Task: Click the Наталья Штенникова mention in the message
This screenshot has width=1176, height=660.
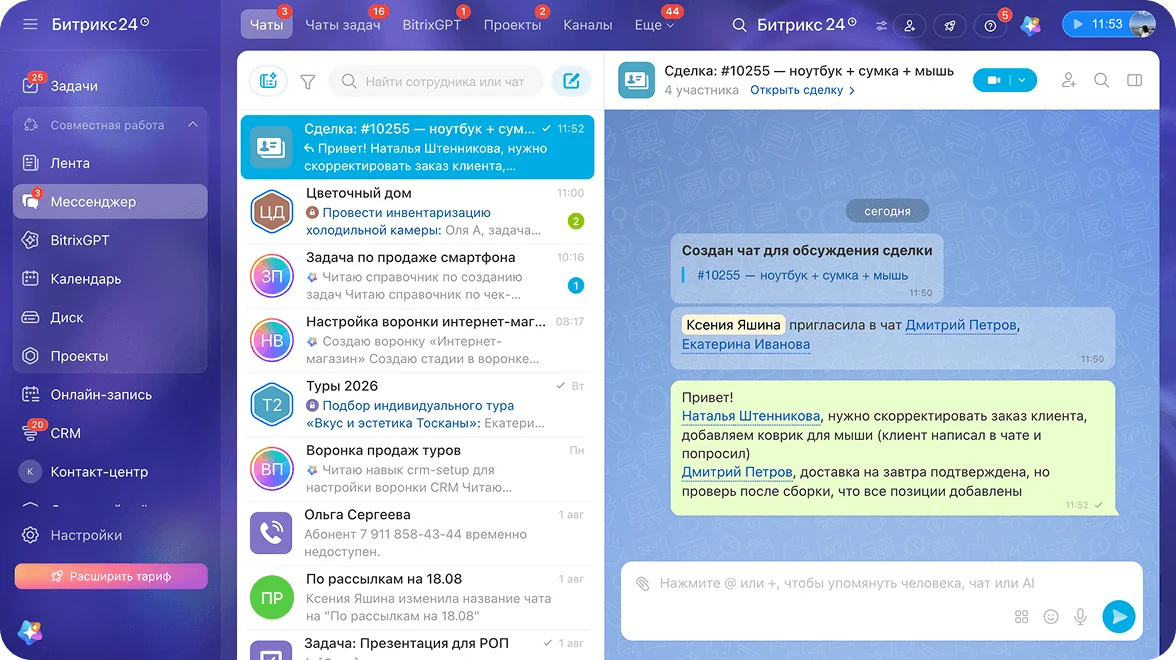Action: coord(751,416)
